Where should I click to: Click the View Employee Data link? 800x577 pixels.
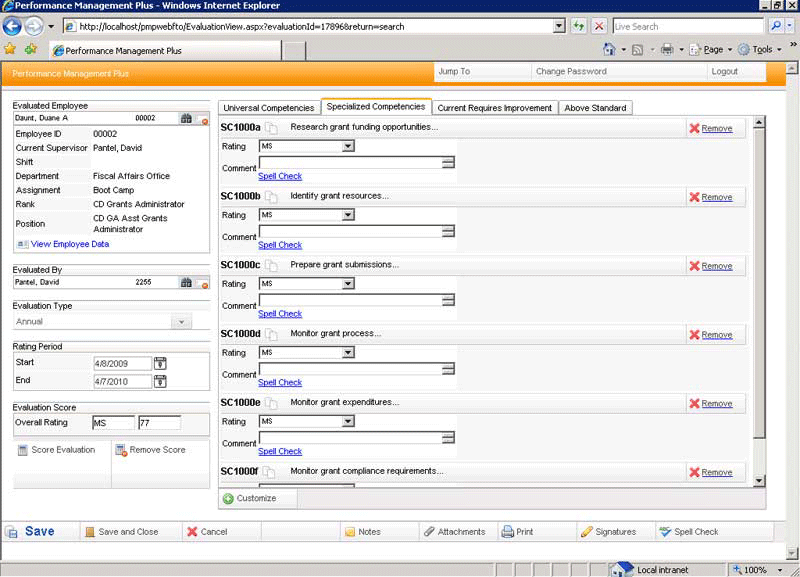click(x=70, y=244)
